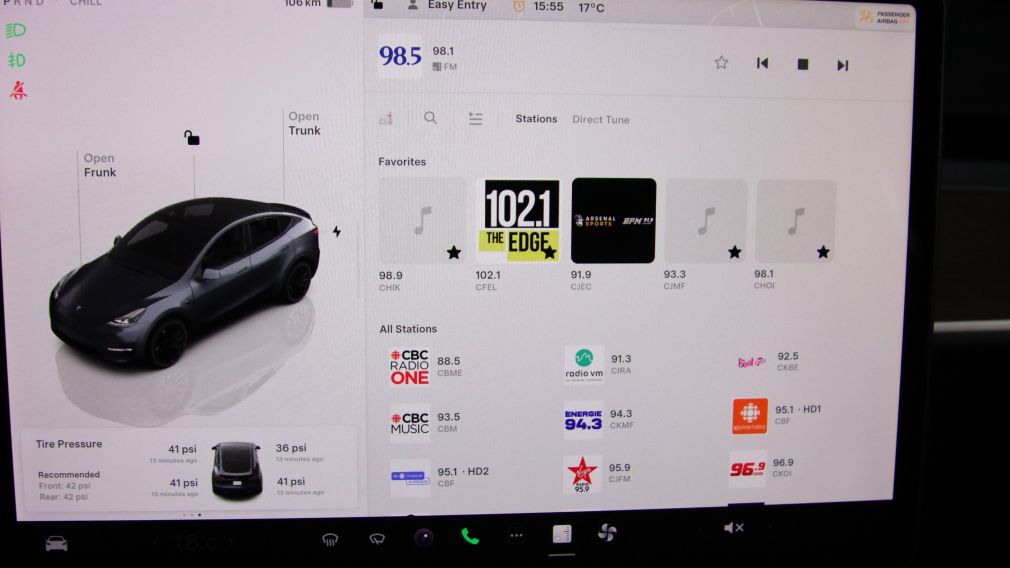The image size is (1010, 568).
Task: Tap the 15:55 clock
Action: [x=548, y=6]
